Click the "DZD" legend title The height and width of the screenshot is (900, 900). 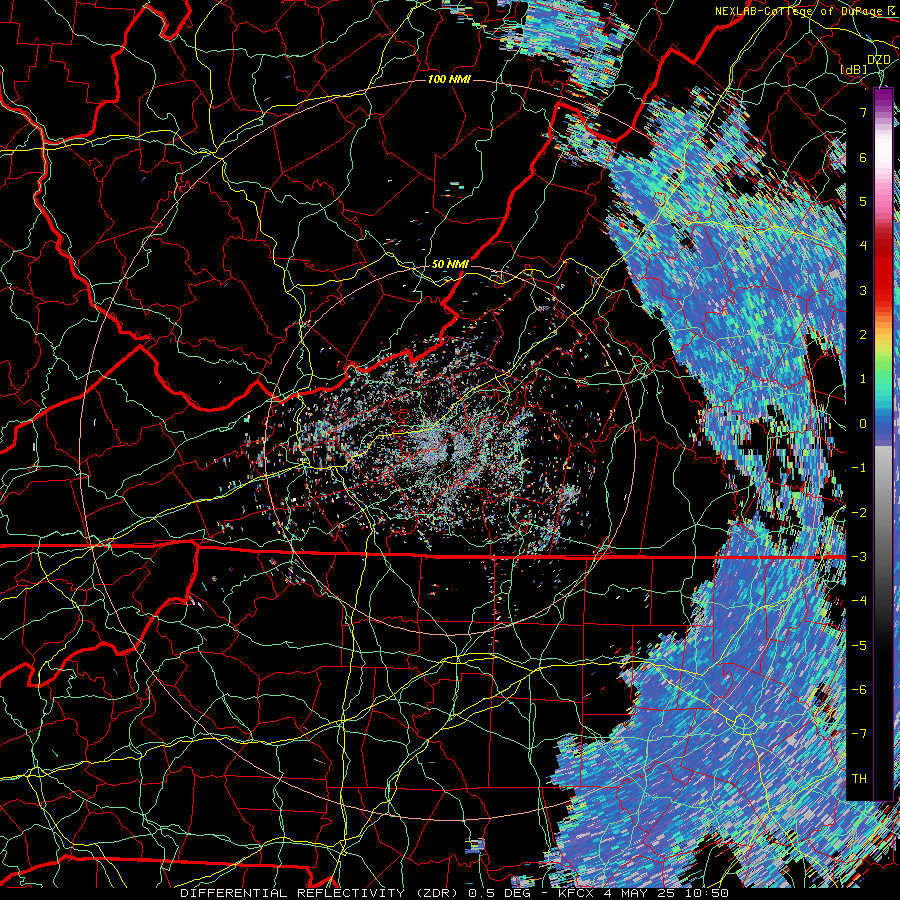click(x=879, y=60)
